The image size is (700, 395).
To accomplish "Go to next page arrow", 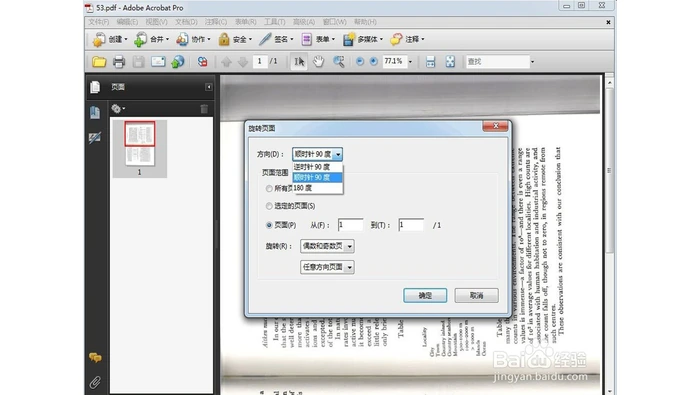I will click(242, 62).
